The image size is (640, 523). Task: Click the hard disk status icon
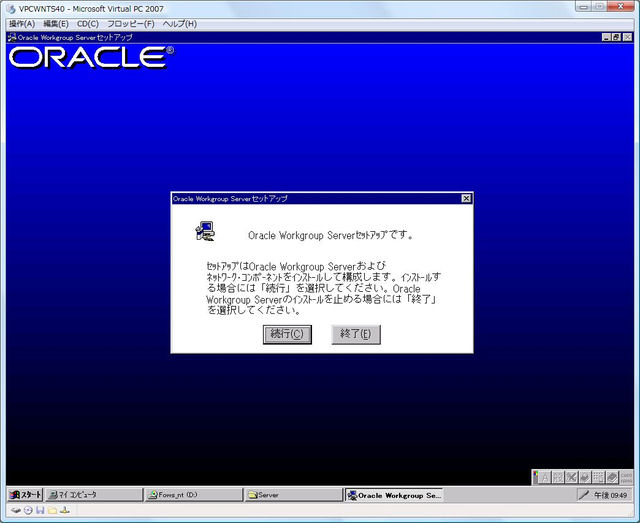tap(16, 510)
